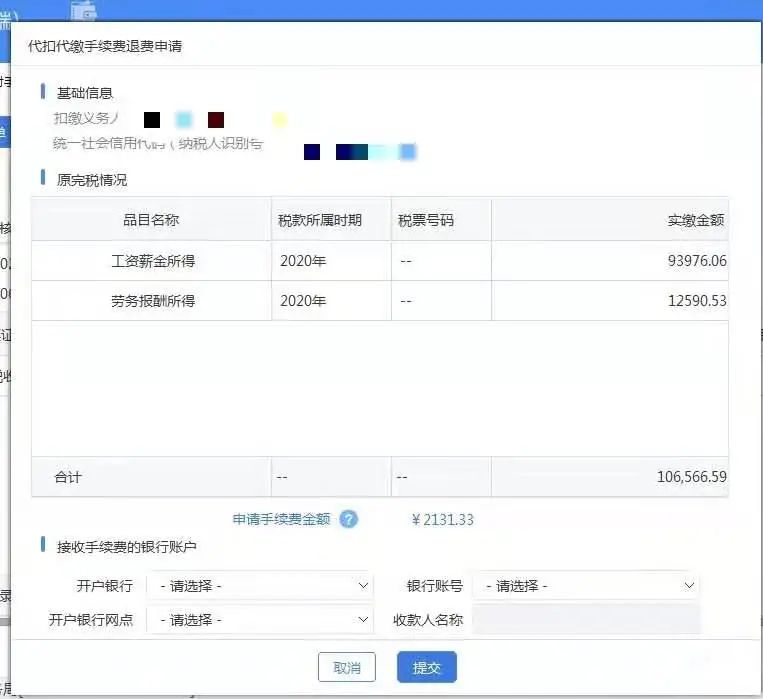Image resolution: width=763 pixels, height=699 pixels.
Task: Select the 工资薪金所得 table row
Action: pyautogui.click(x=153, y=261)
